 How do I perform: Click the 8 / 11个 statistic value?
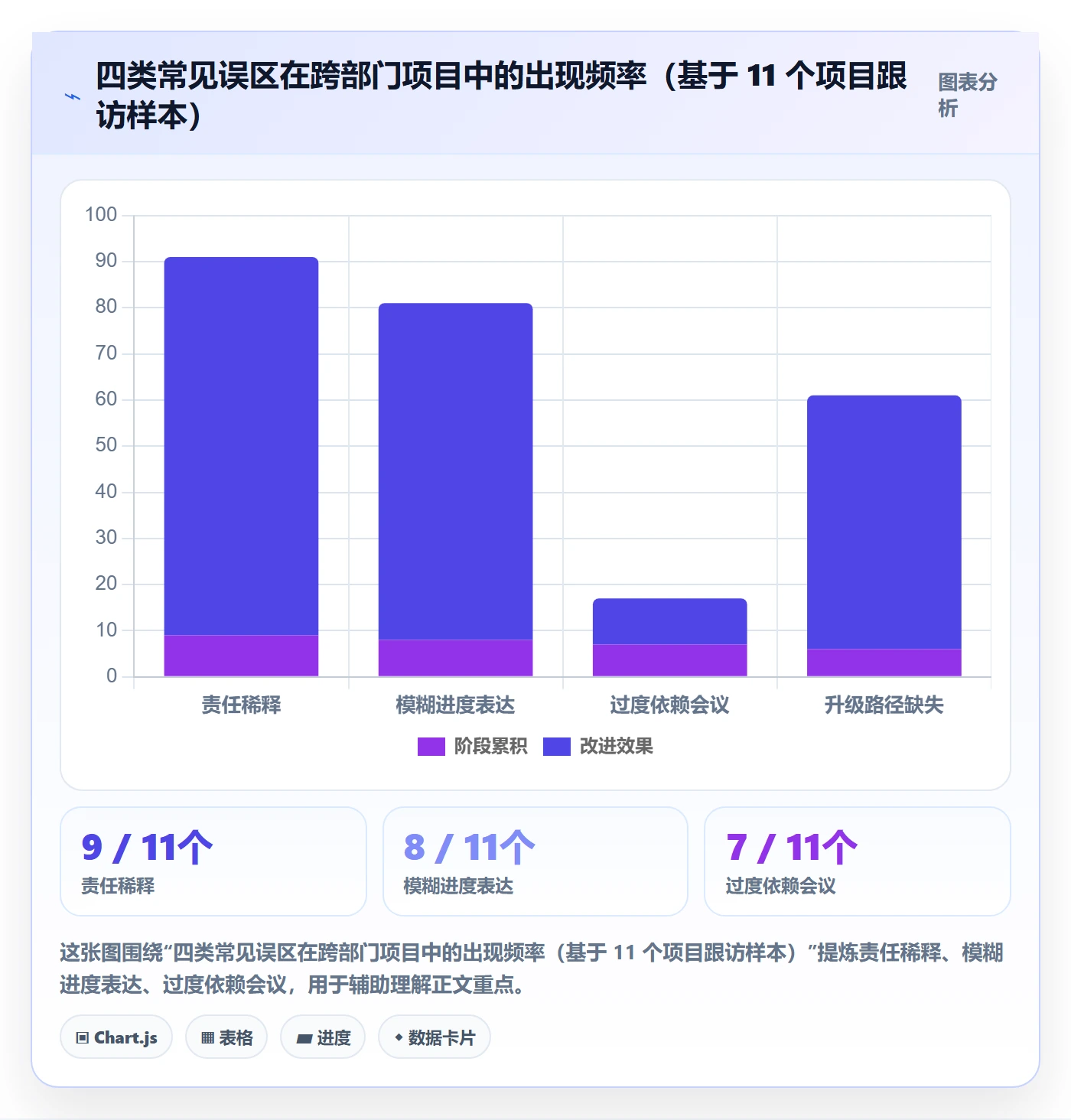(470, 848)
